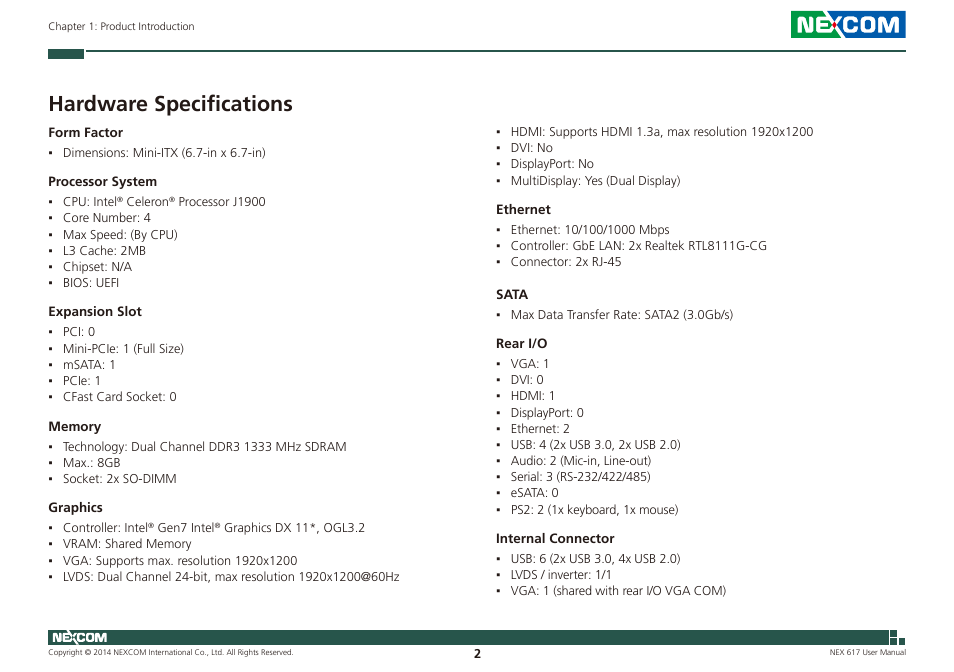Image resolution: width=954 pixels, height=672 pixels.
Task: Click the L3 Cache: 2MB line
Action: tap(104, 251)
